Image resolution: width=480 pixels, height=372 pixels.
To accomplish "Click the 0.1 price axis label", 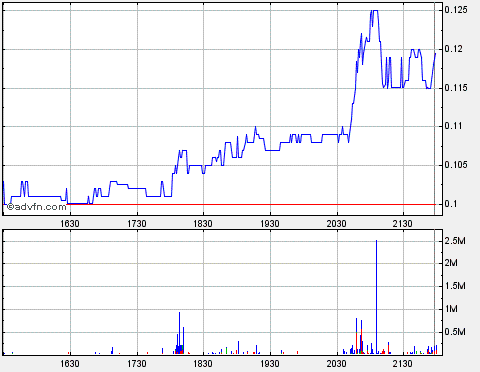I will pyautogui.click(x=451, y=204).
